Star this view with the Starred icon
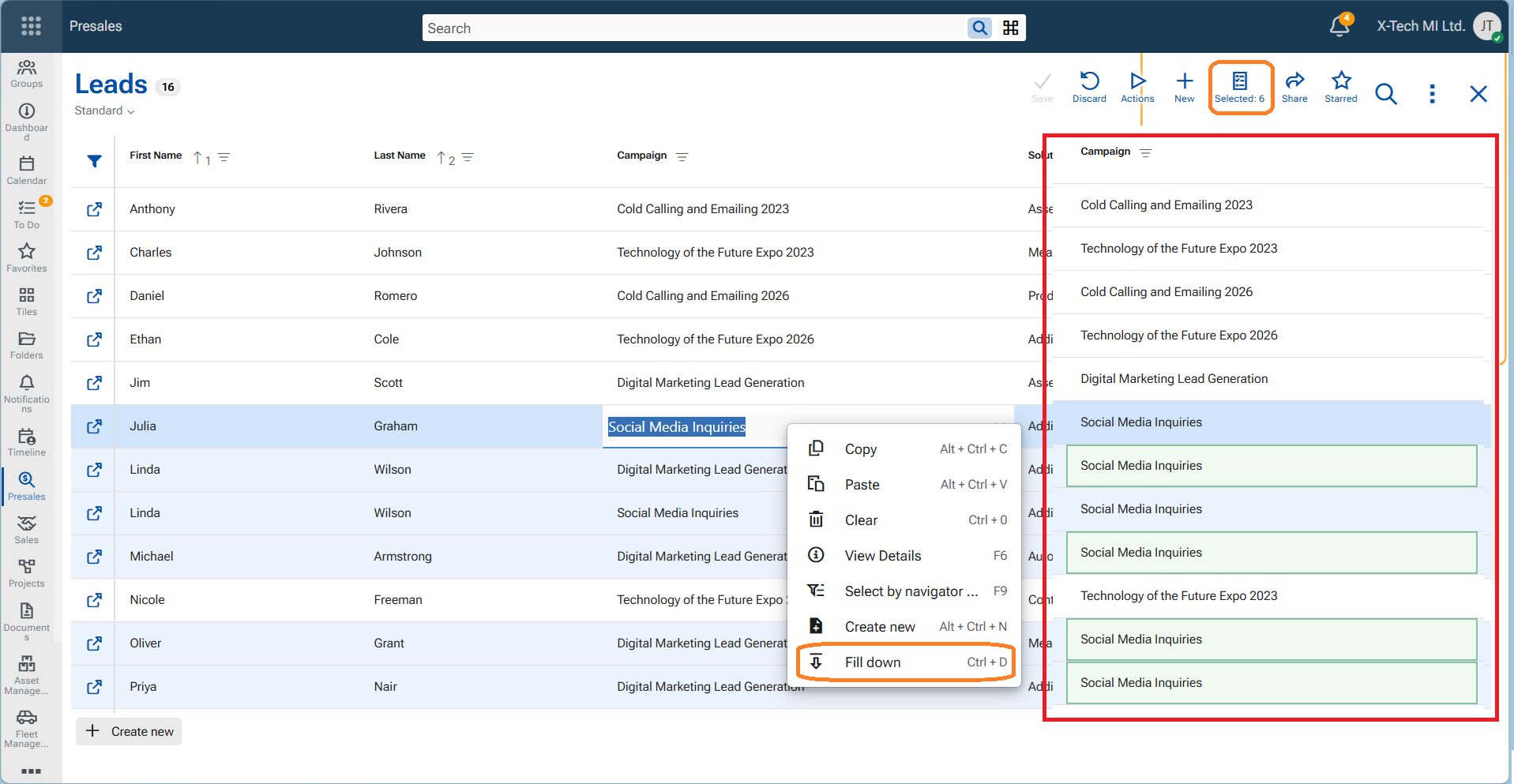Screen dimensions: 1514x784 click(1340, 87)
